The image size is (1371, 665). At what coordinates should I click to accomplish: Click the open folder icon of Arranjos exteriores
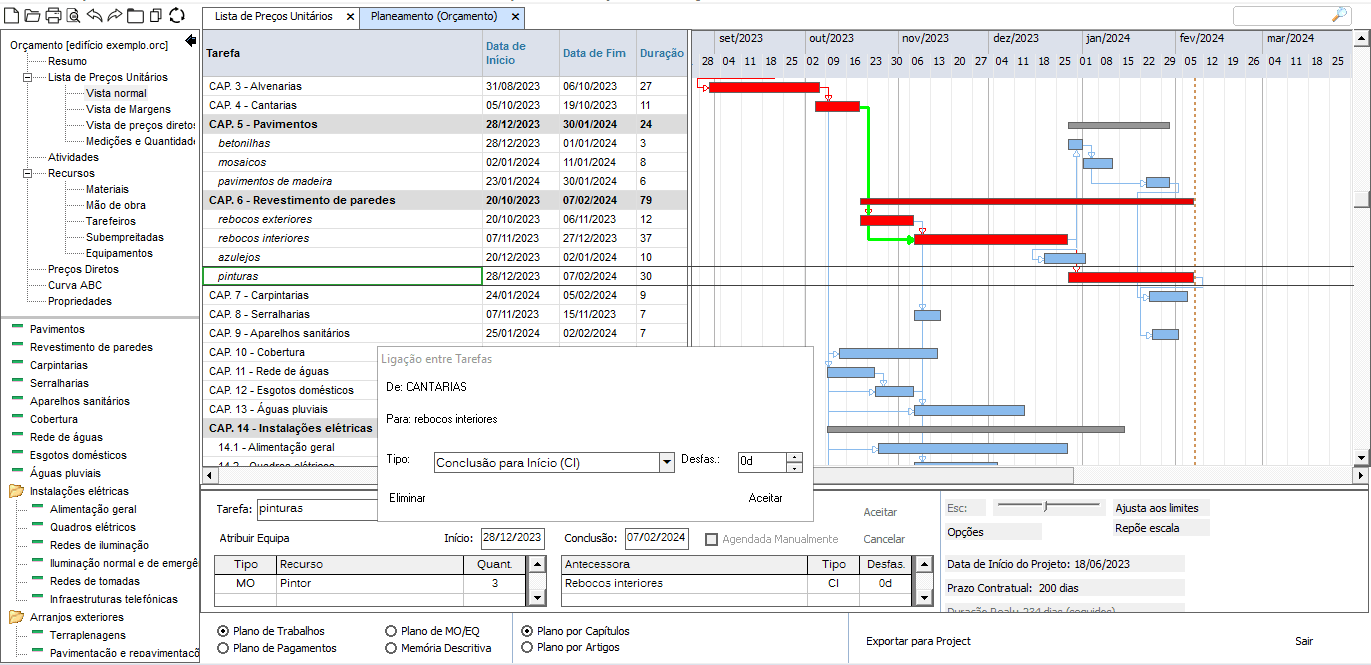16,617
